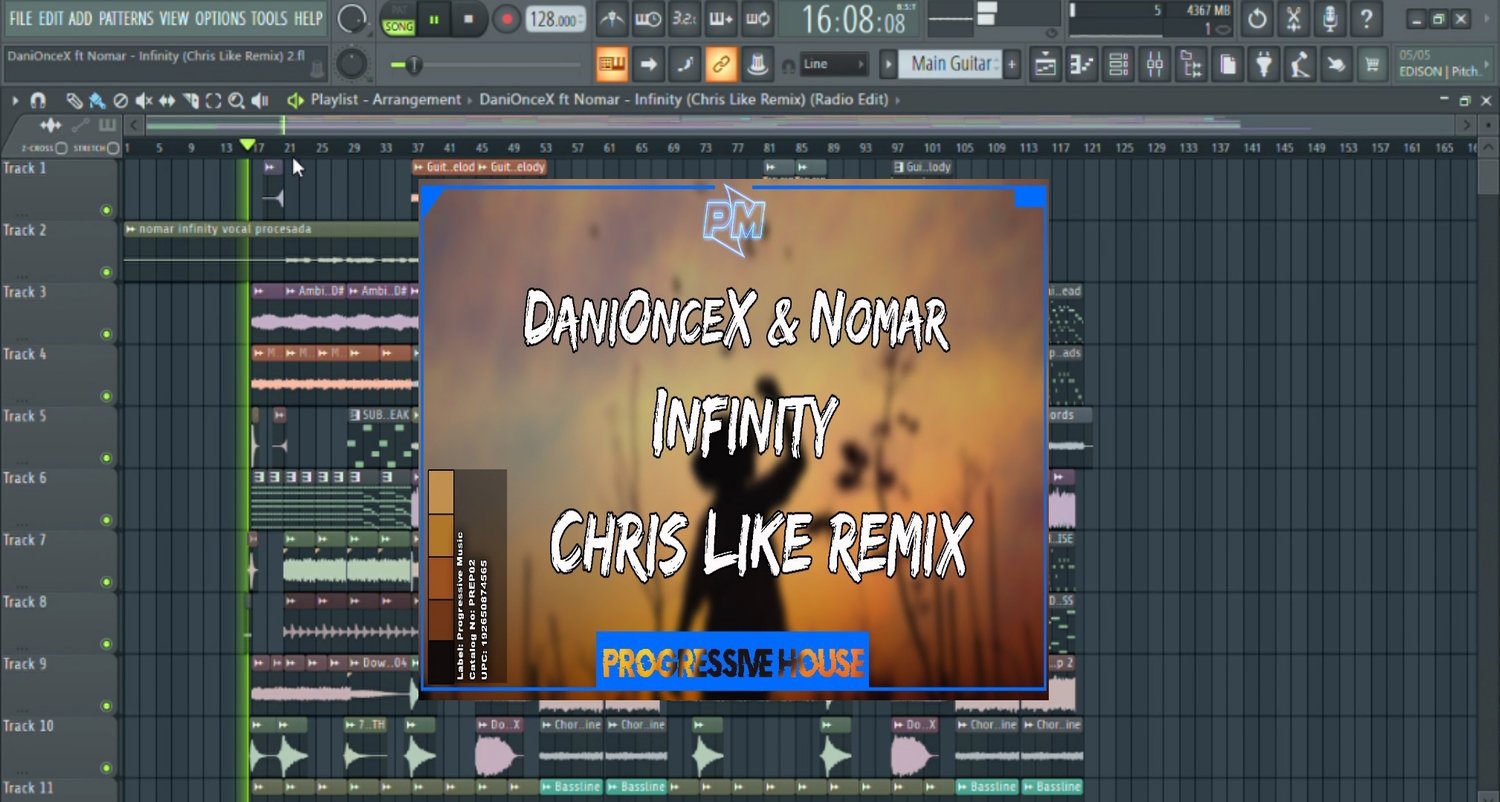Click the red Record button

(506, 19)
